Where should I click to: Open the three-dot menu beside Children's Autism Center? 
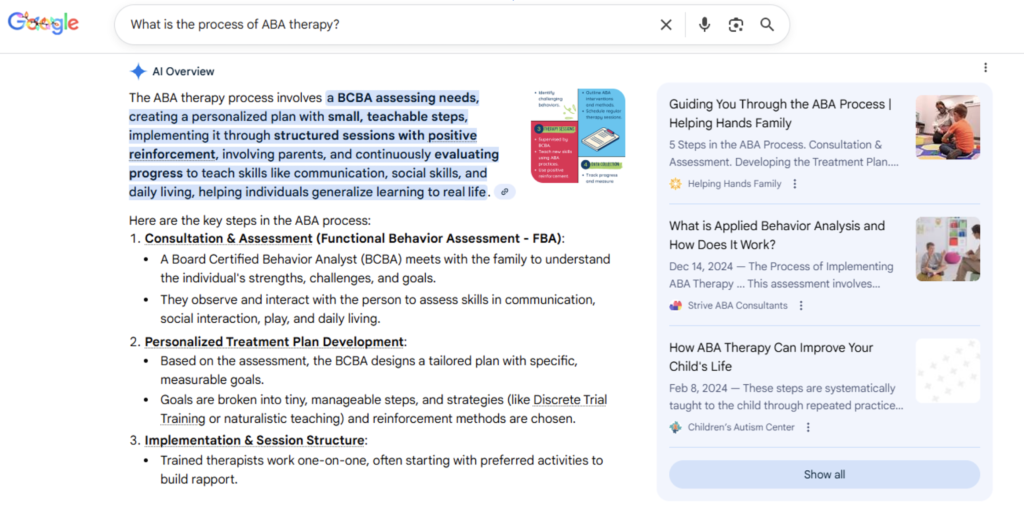(808, 428)
